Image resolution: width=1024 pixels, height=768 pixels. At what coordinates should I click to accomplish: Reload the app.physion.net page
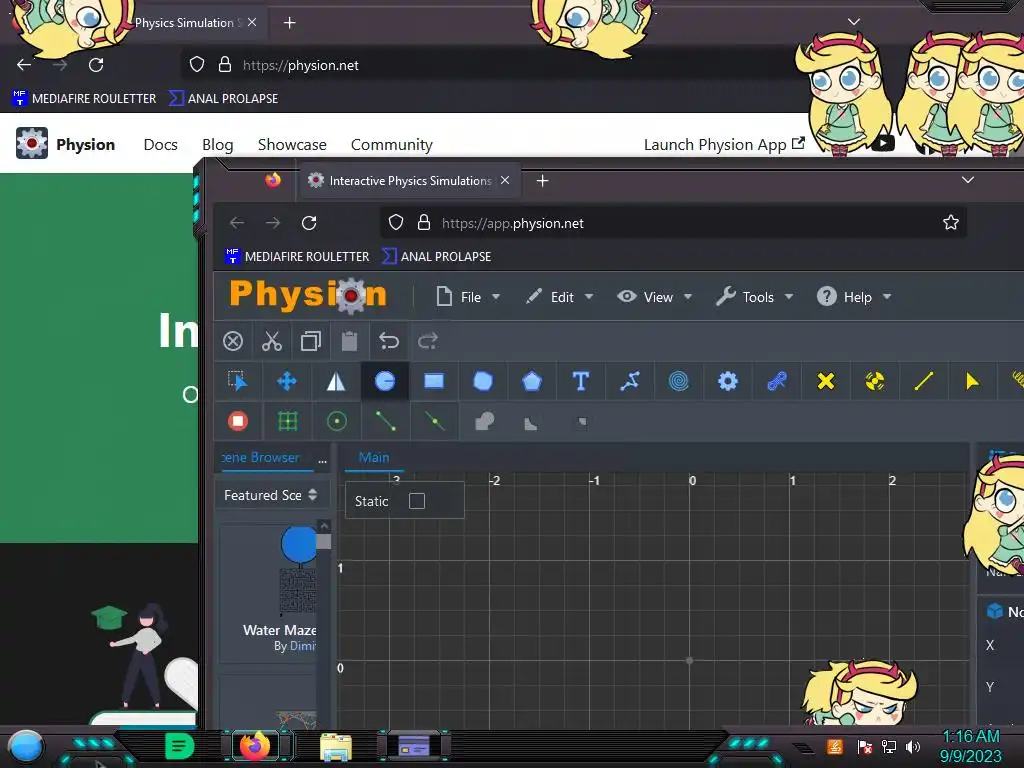309,223
